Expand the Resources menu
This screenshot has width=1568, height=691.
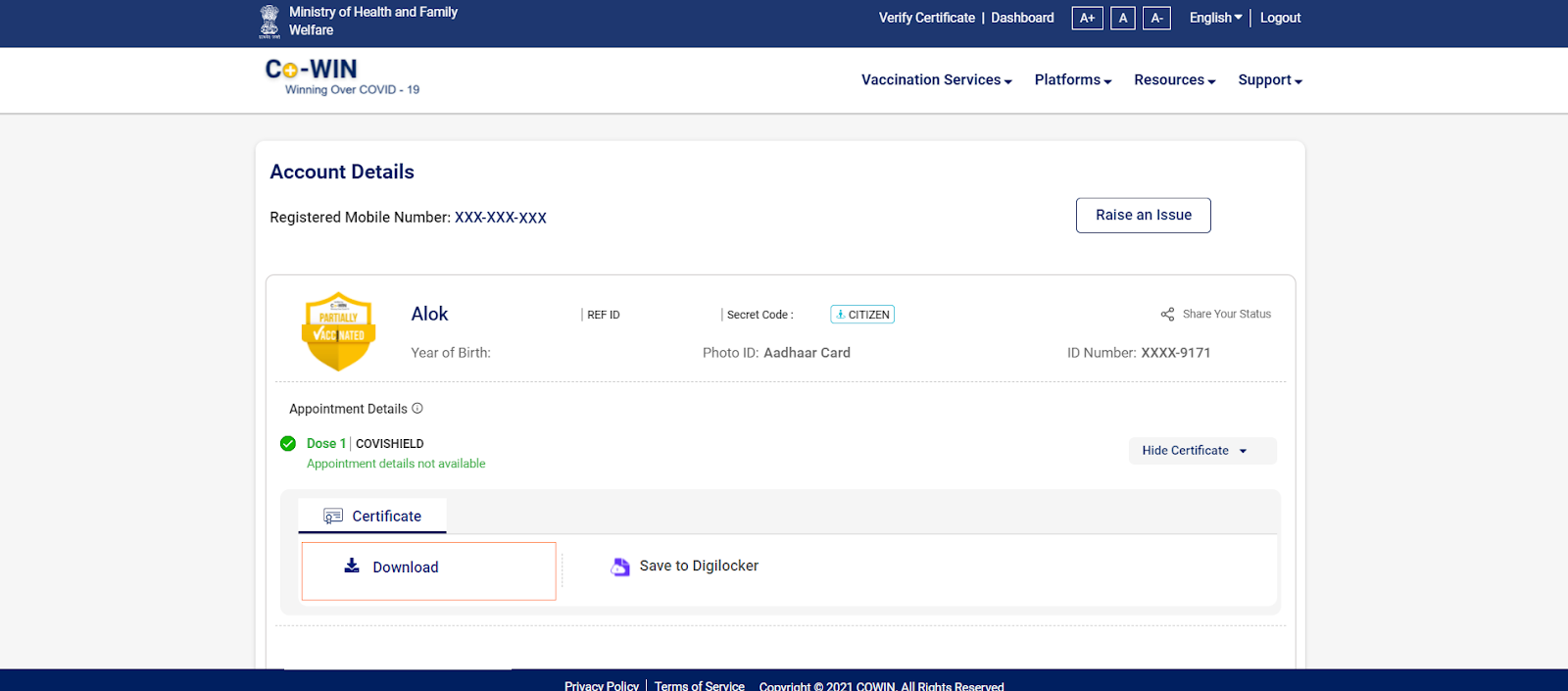pos(1175,80)
